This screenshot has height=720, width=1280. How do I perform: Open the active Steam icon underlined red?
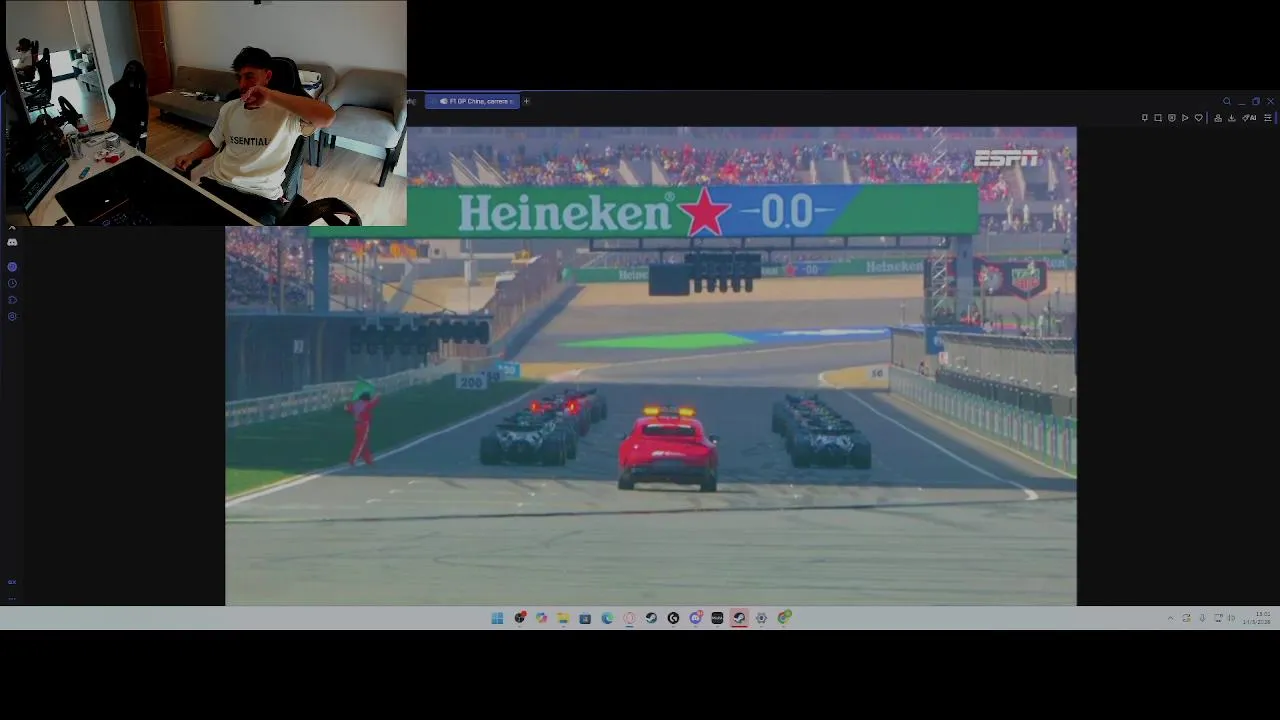(x=739, y=618)
